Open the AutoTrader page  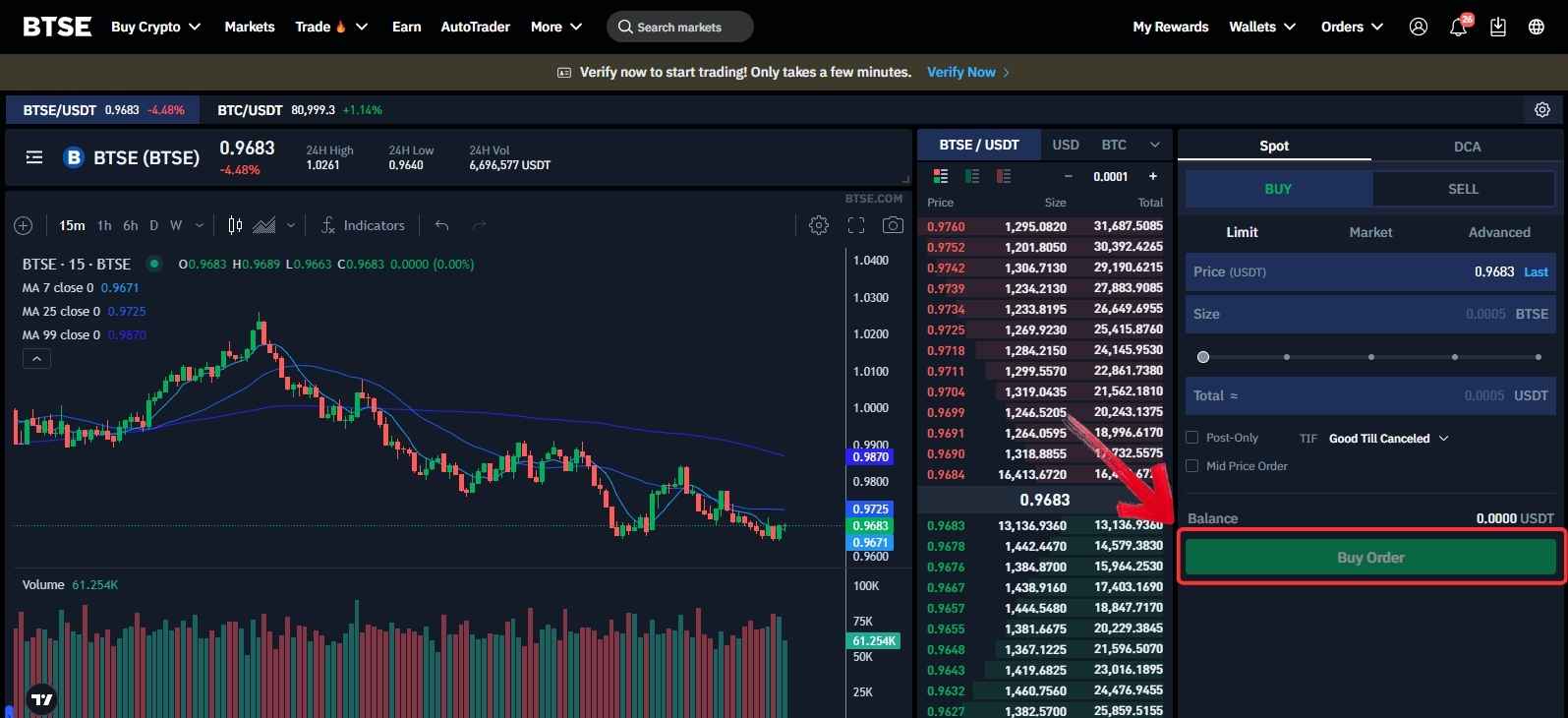pyautogui.click(x=476, y=27)
